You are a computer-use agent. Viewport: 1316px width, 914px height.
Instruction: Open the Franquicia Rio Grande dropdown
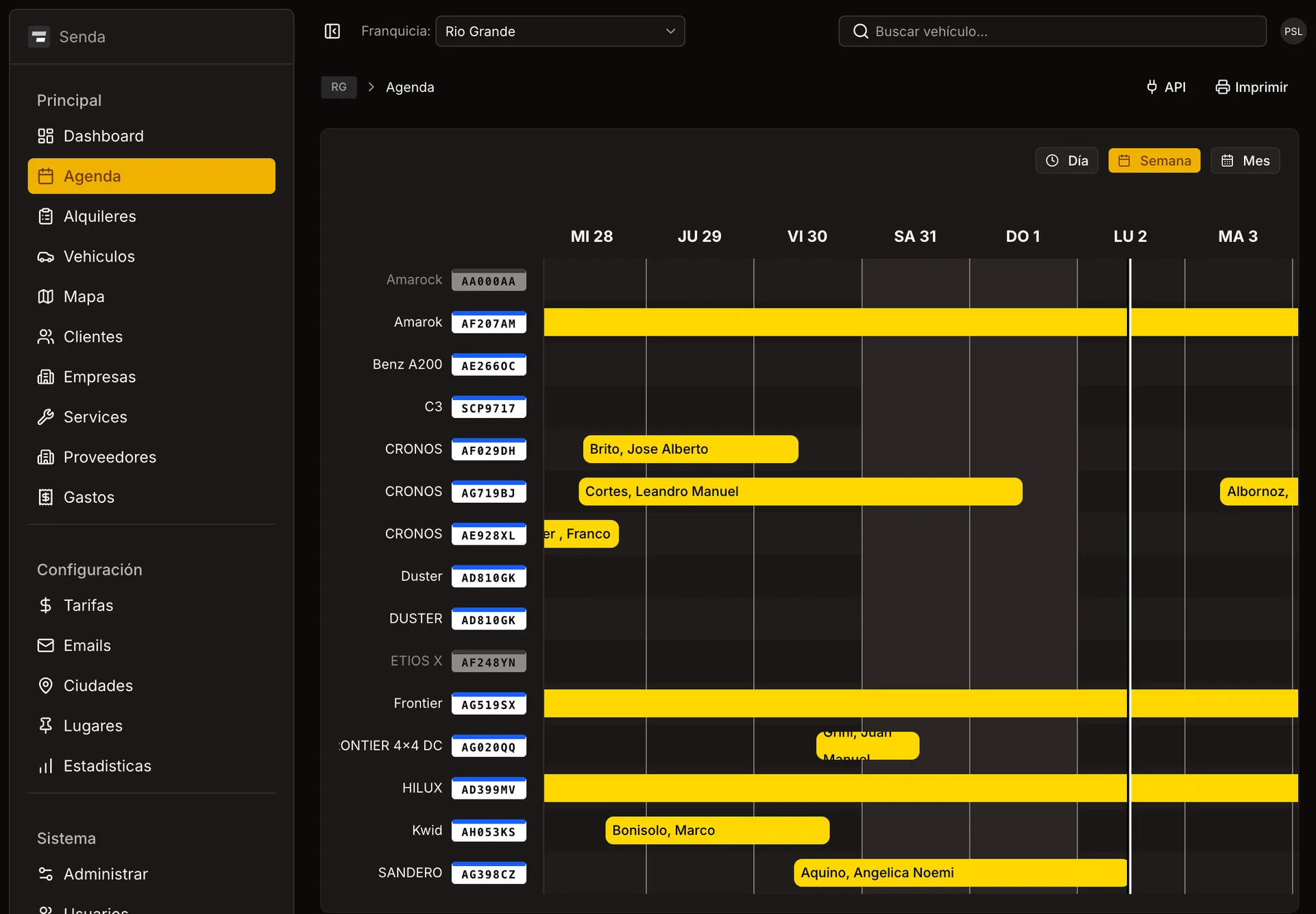[560, 32]
